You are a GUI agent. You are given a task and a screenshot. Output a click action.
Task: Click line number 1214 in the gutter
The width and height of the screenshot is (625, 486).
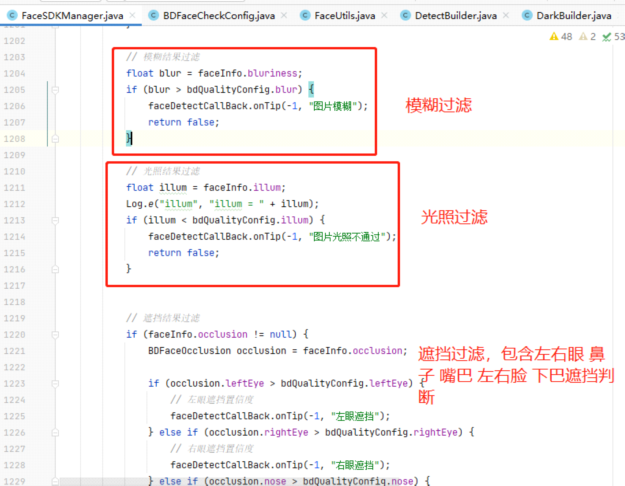(x=15, y=237)
